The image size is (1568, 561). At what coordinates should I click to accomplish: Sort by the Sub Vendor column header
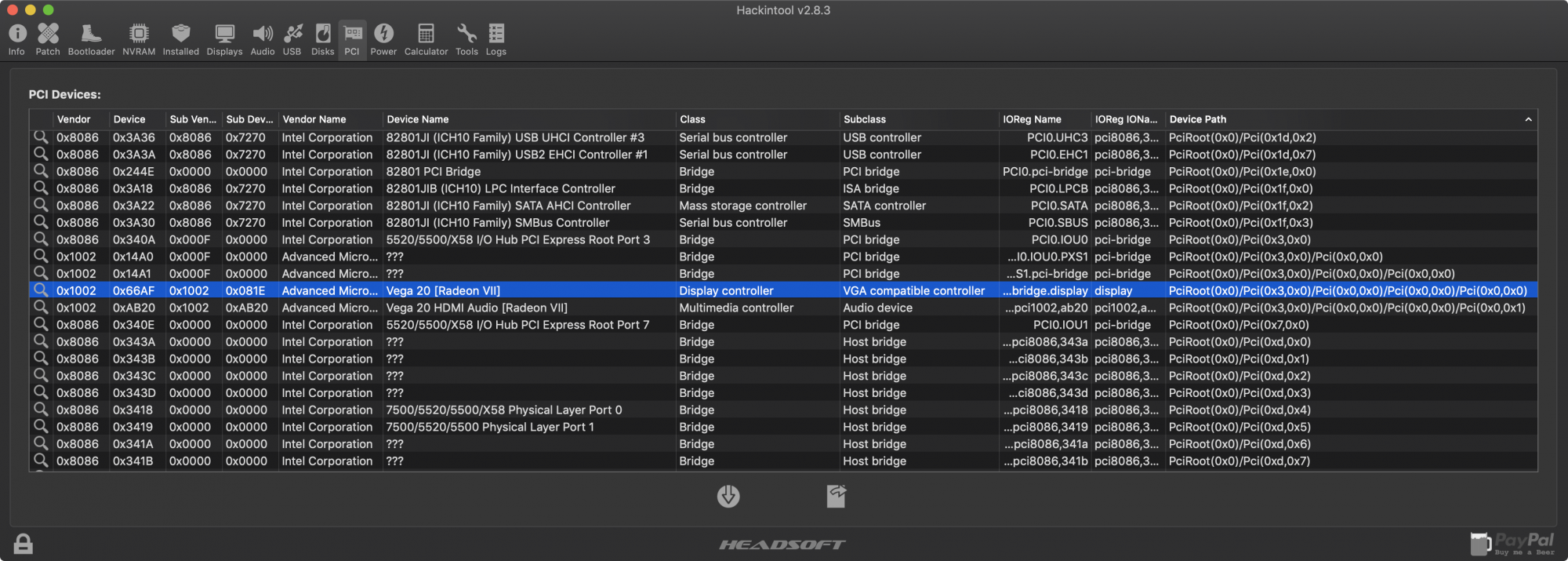[194, 119]
